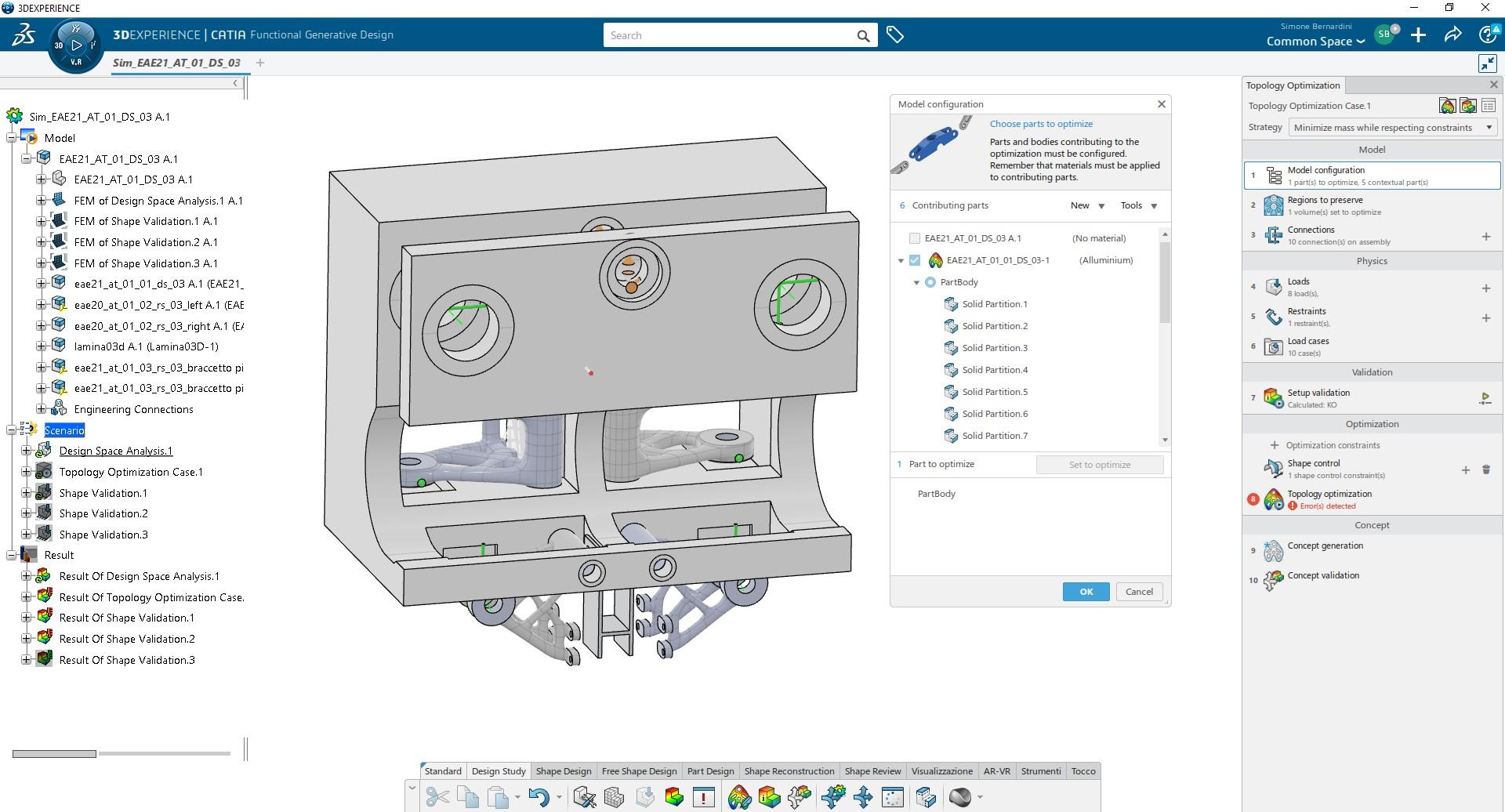1505x812 pixels.
Task: Open Concept validation step
Action: [x=1372, y=581]
